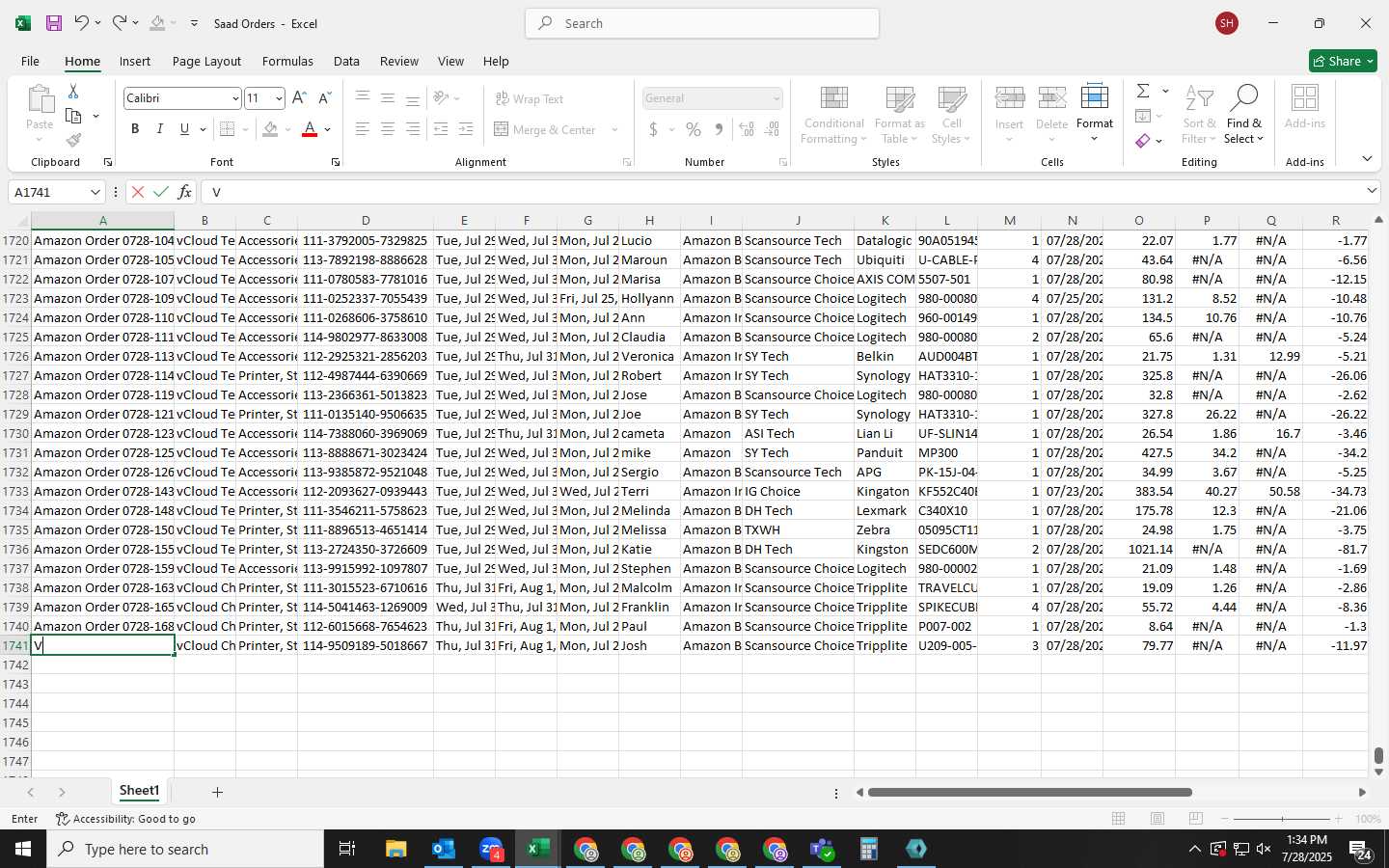Decrease font size with the smaller A icon

click(x=325, y=97)
